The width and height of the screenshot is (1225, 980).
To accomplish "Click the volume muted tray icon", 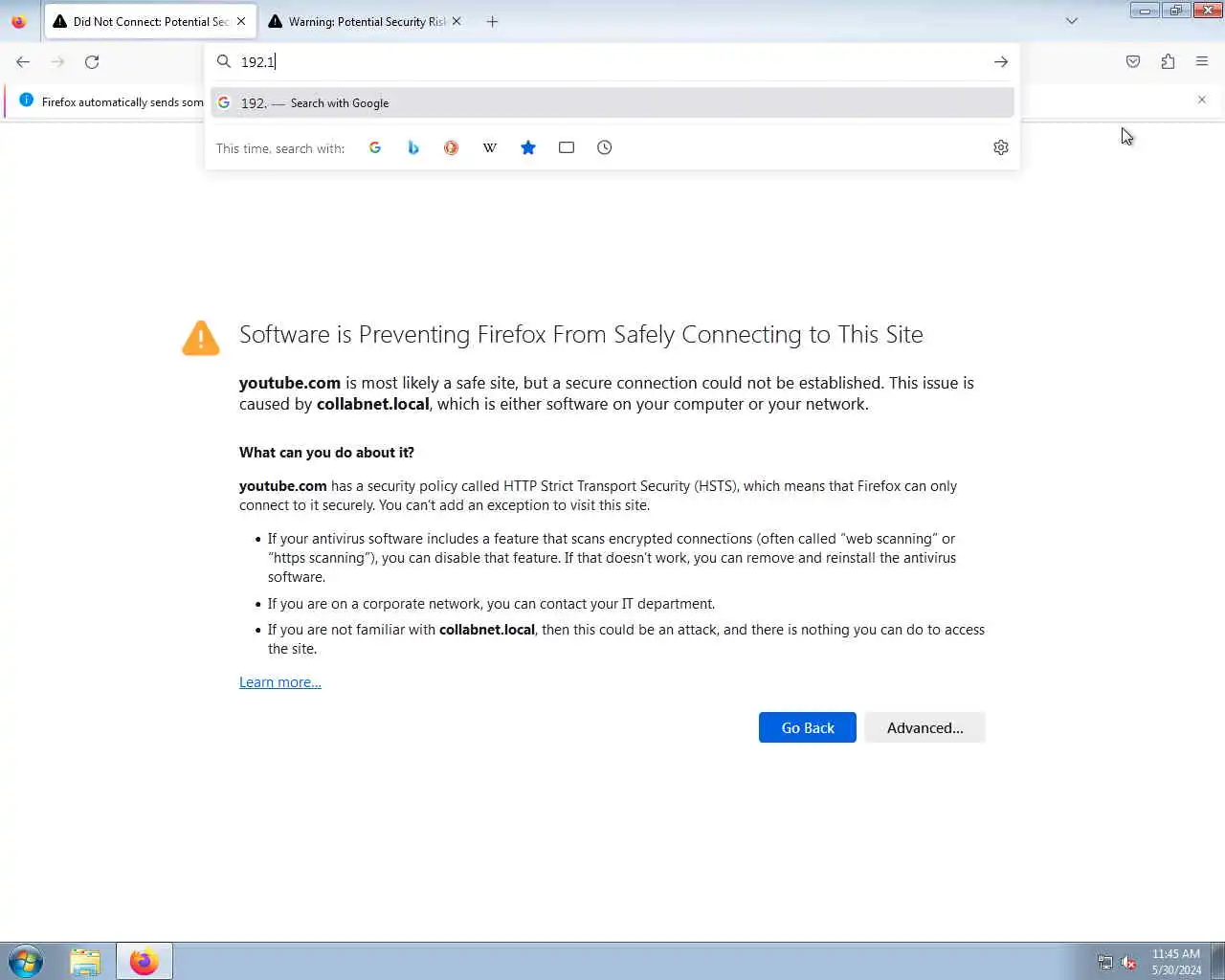I will pyautogui.click(x=1129, y=962).
